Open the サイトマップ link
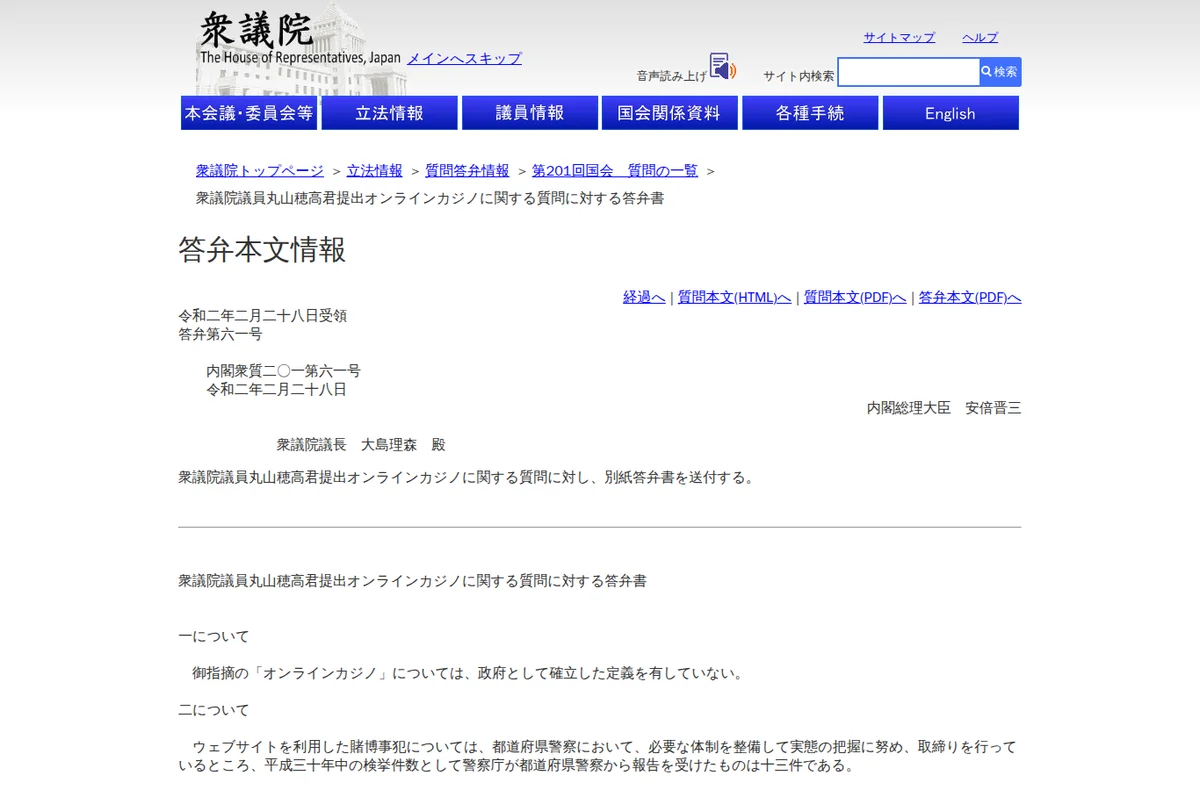 click(x=899, y=37)
